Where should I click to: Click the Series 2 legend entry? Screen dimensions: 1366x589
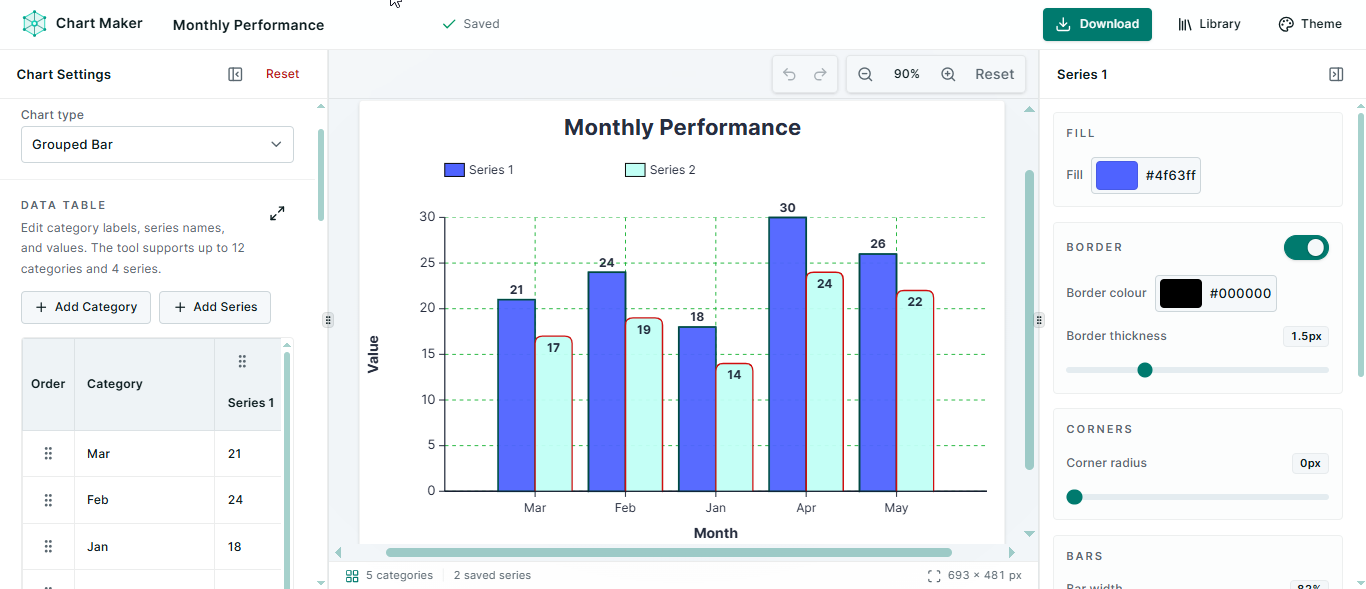(x=660, y=170)
